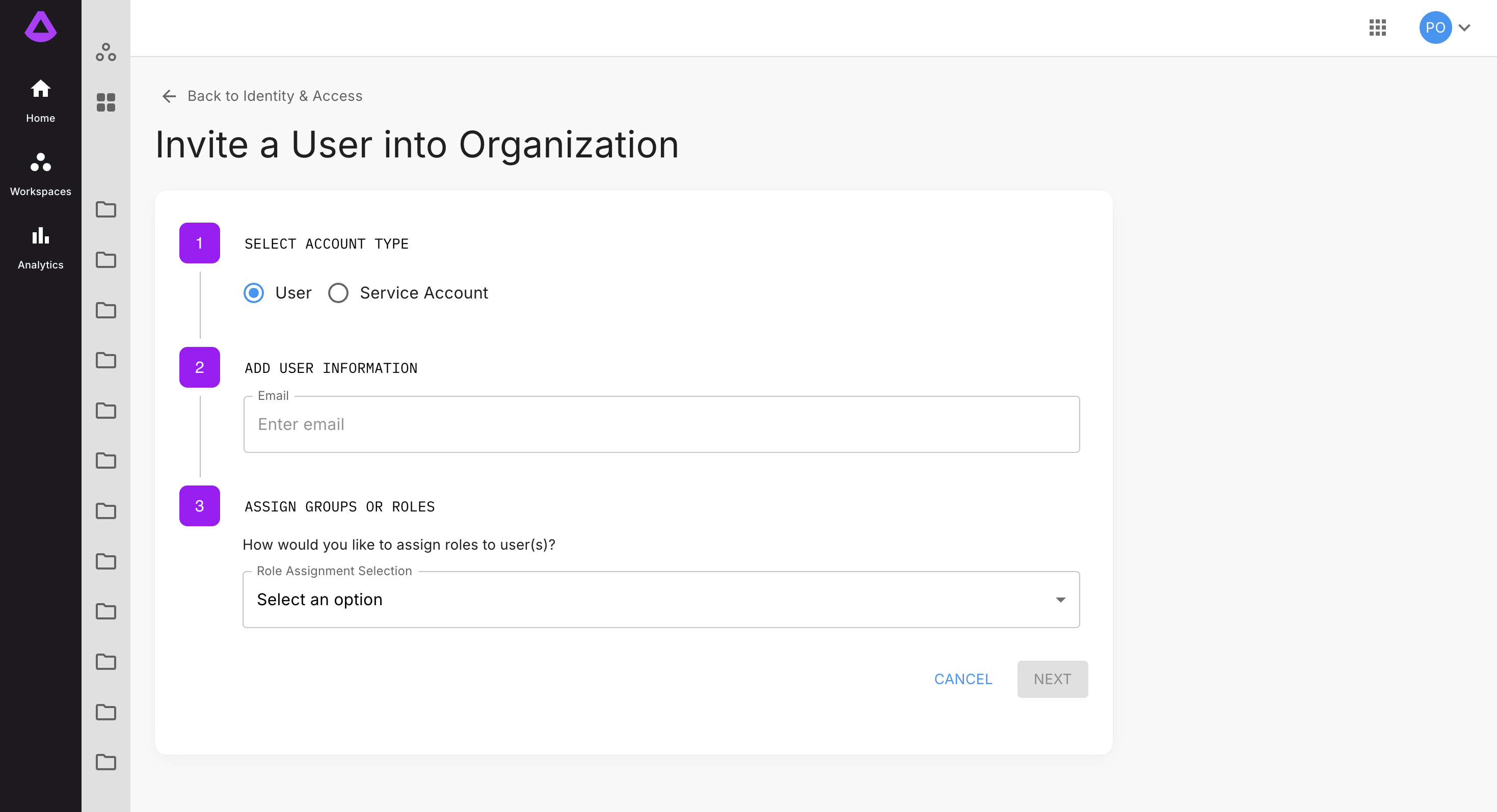
Task: Click step 1 purple badge
Action: tap(199, 243)
